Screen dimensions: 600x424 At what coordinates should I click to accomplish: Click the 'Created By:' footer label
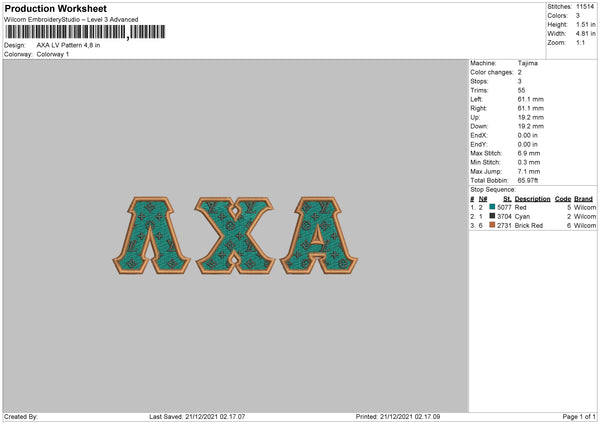click(21, 417)
